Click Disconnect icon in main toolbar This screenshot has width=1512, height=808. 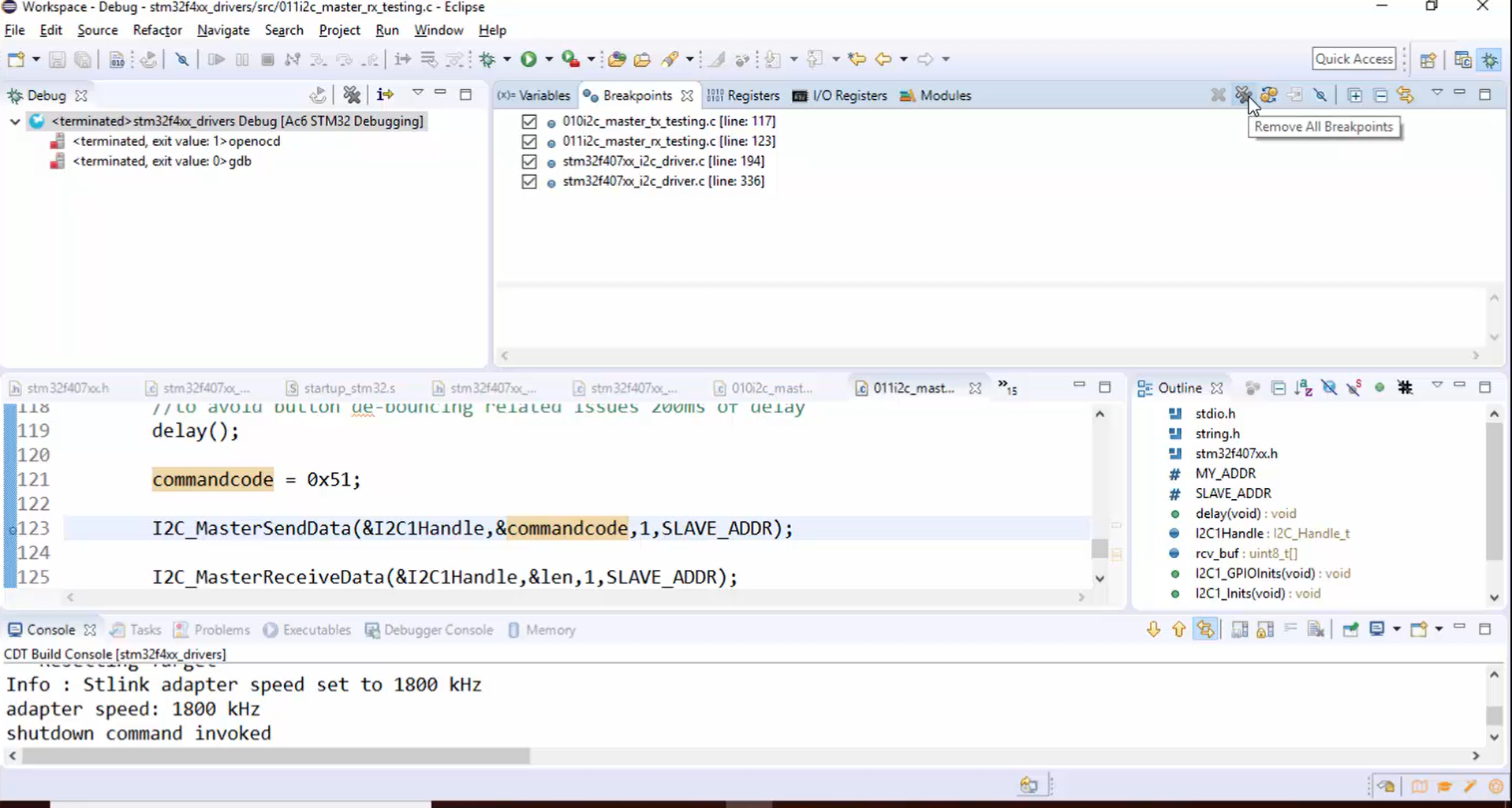[x=292, y=59]
